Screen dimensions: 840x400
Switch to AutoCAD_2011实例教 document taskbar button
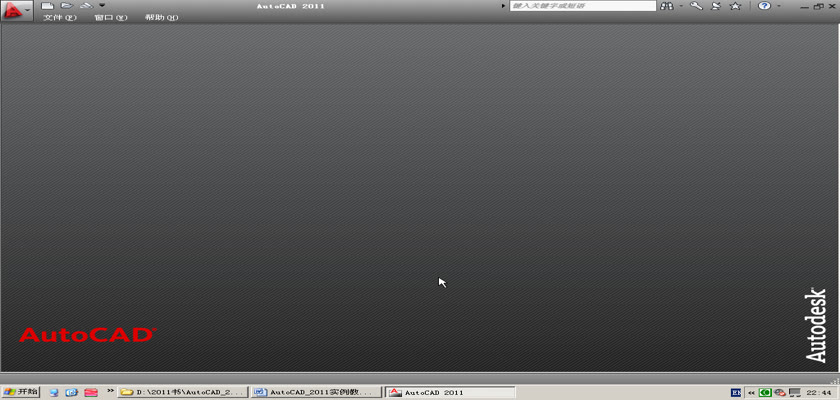[x=317, y=393]
